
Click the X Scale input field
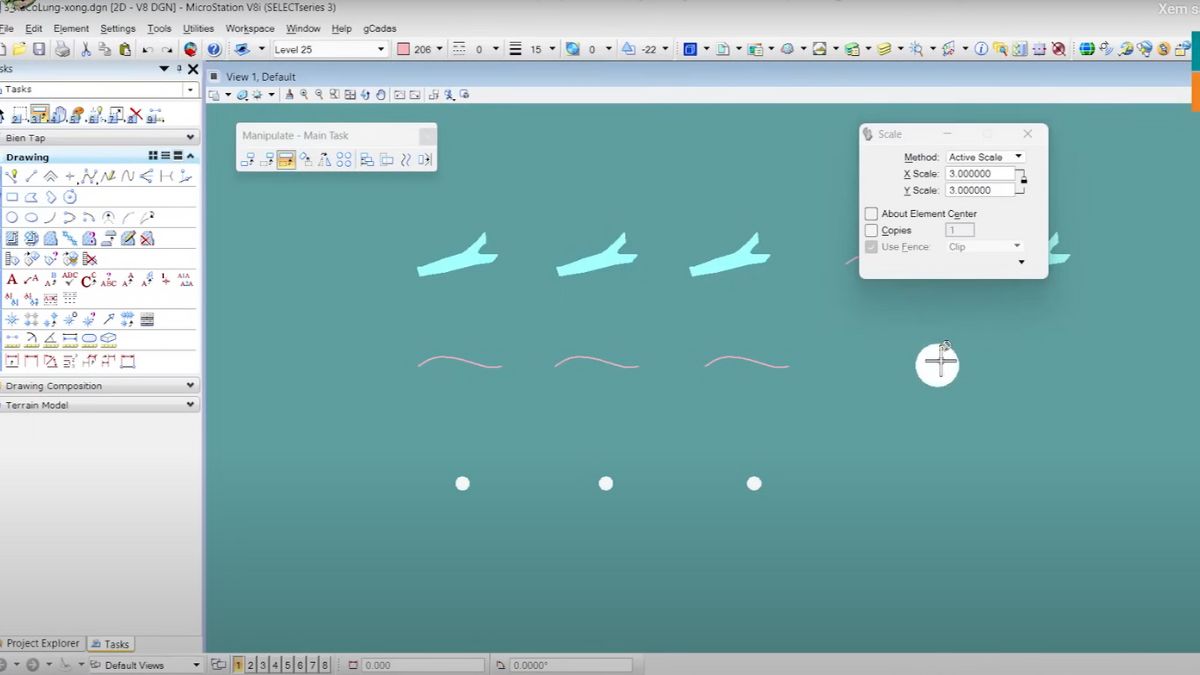tap(979, 174)
